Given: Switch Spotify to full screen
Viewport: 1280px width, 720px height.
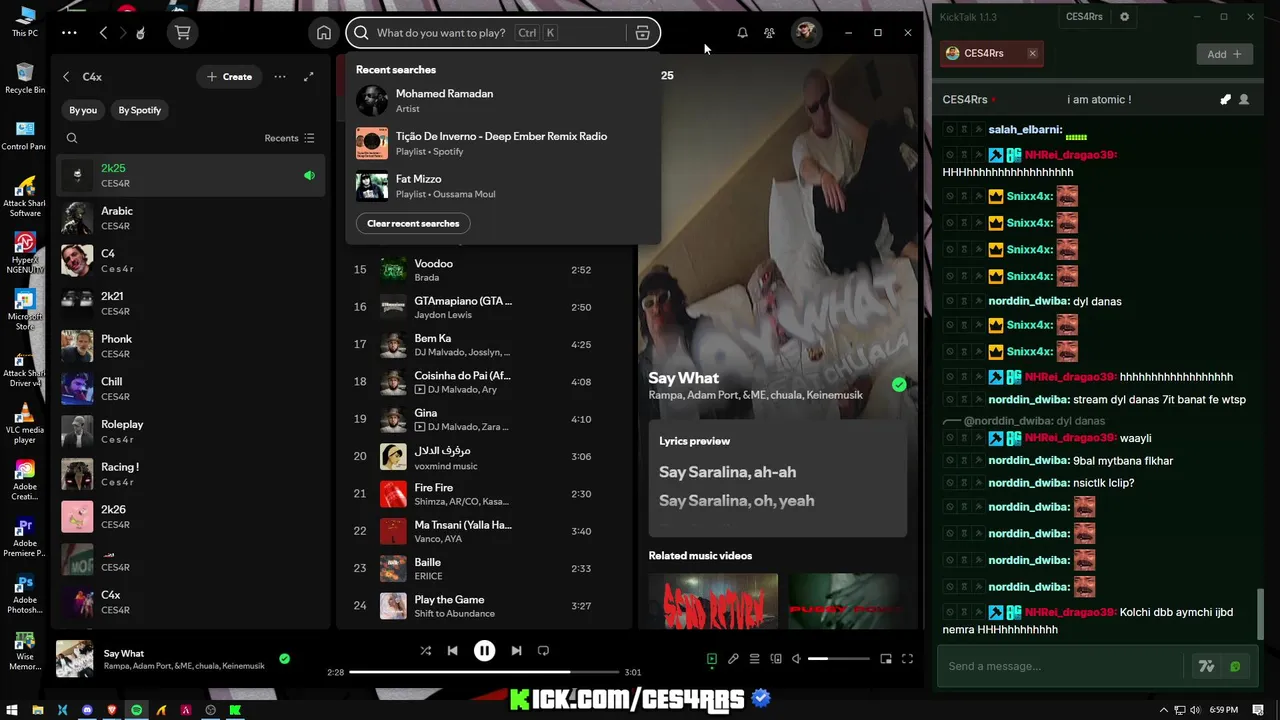Looking at the screenshot, I should pyautogui.click(x=908, y=659).
